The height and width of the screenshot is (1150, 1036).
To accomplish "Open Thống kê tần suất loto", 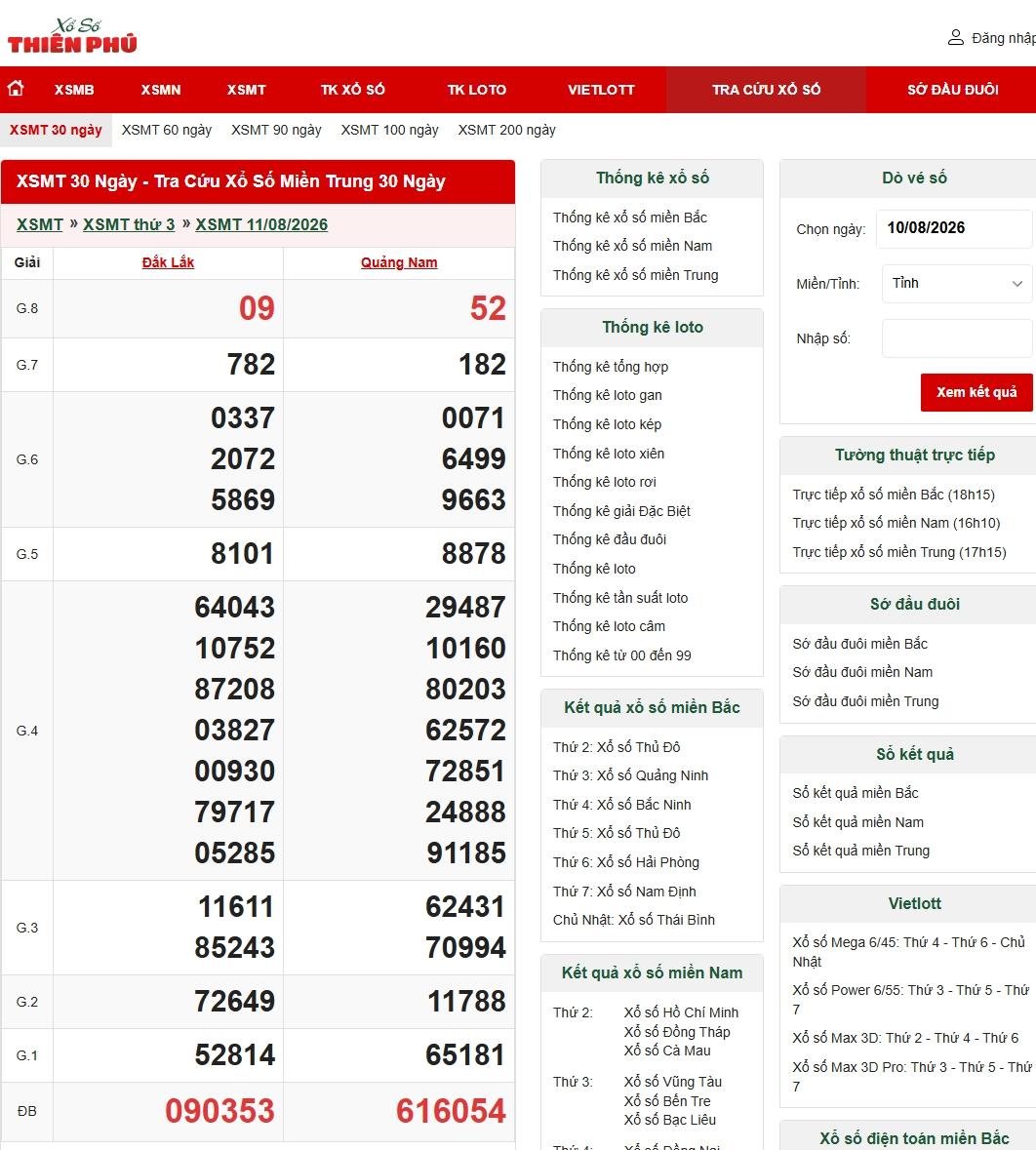I will (x=620, y=598).
